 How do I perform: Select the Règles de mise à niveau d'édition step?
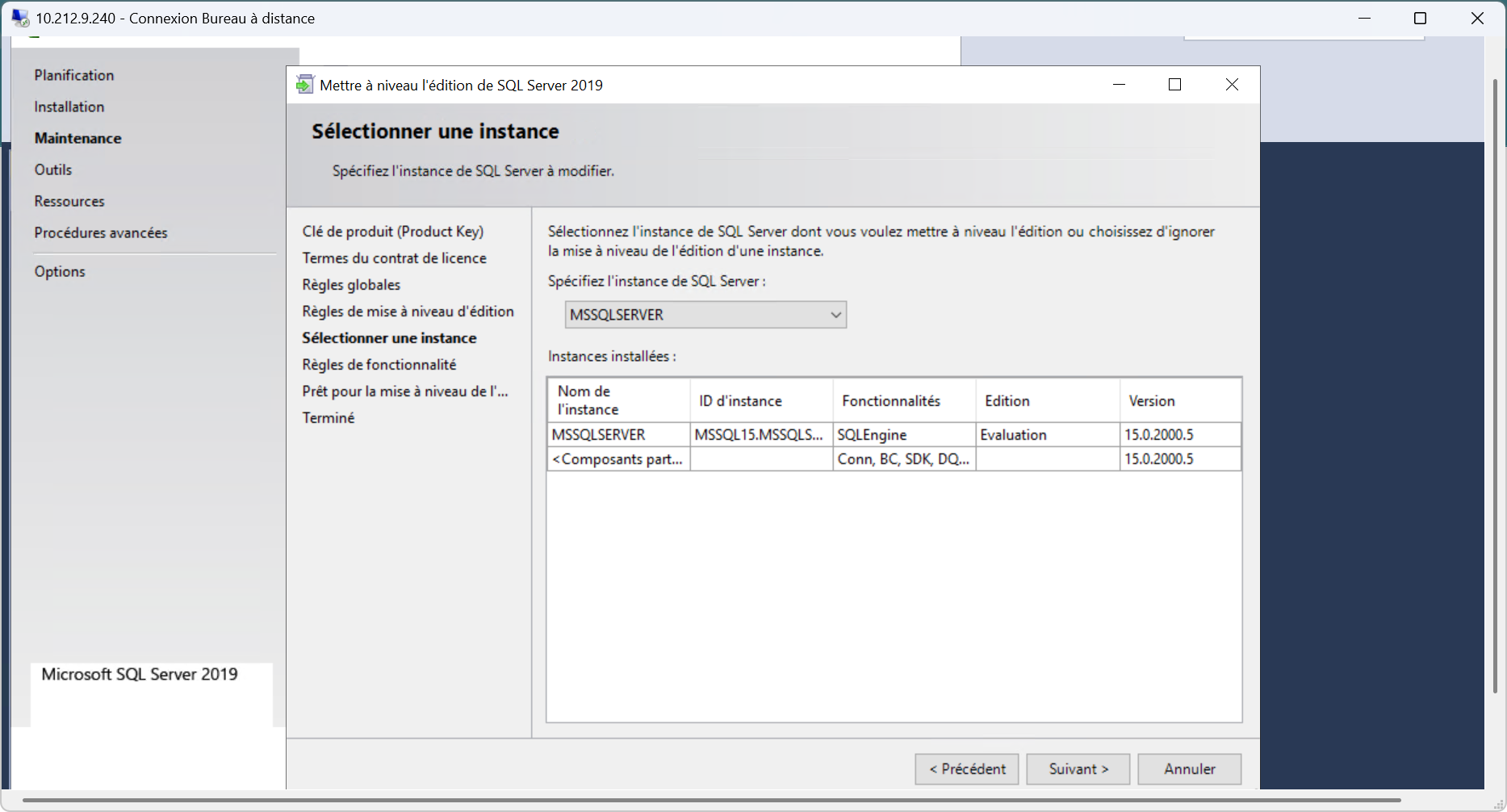tap(408, 312)
